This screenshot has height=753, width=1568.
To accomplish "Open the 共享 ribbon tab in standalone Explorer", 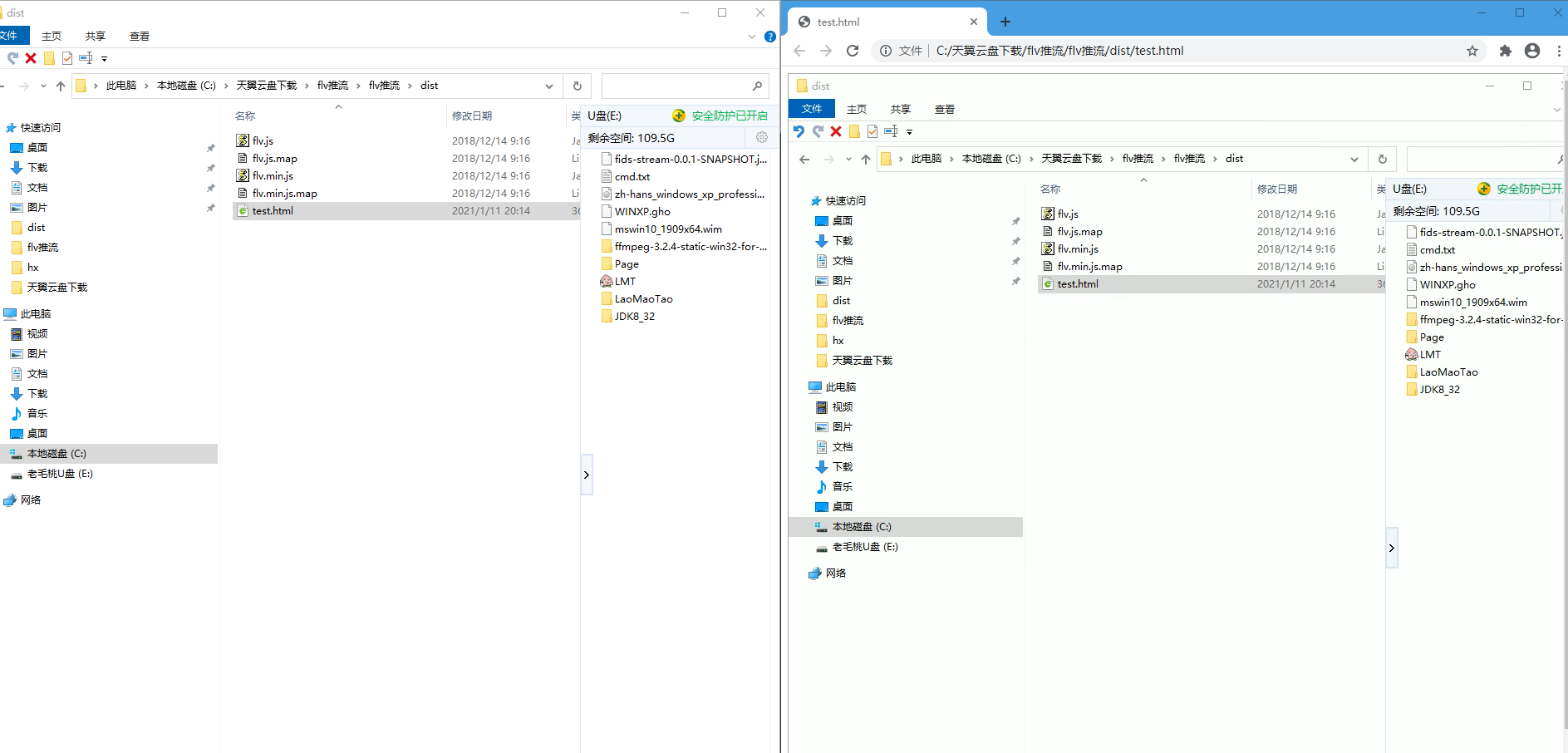I will pos(96,37).
